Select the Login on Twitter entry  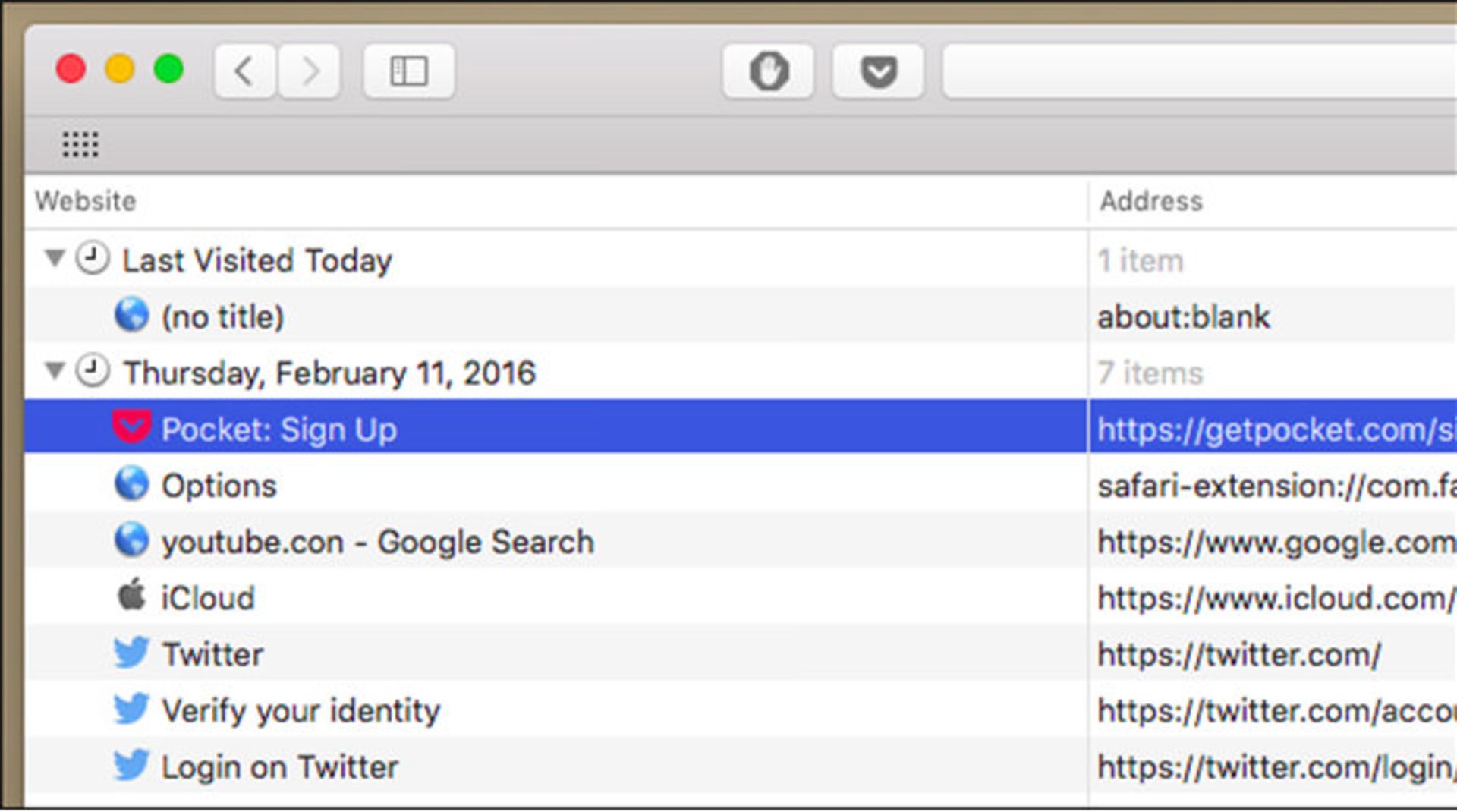279,766
